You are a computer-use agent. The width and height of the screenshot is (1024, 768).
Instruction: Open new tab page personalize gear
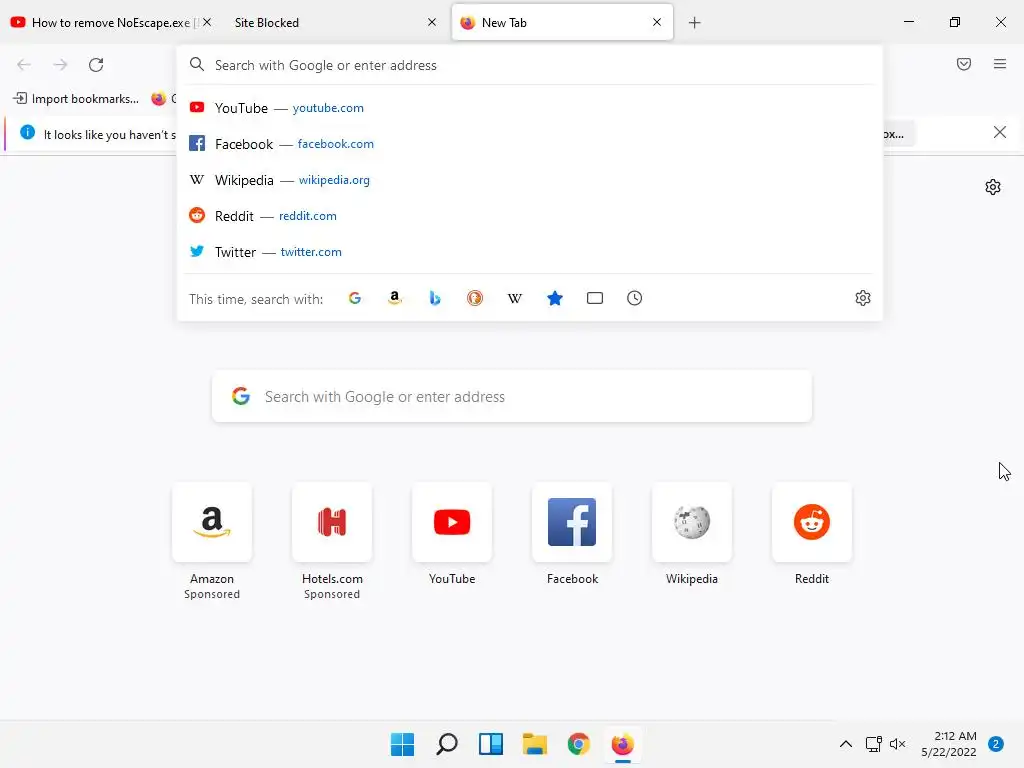point(993,187)
